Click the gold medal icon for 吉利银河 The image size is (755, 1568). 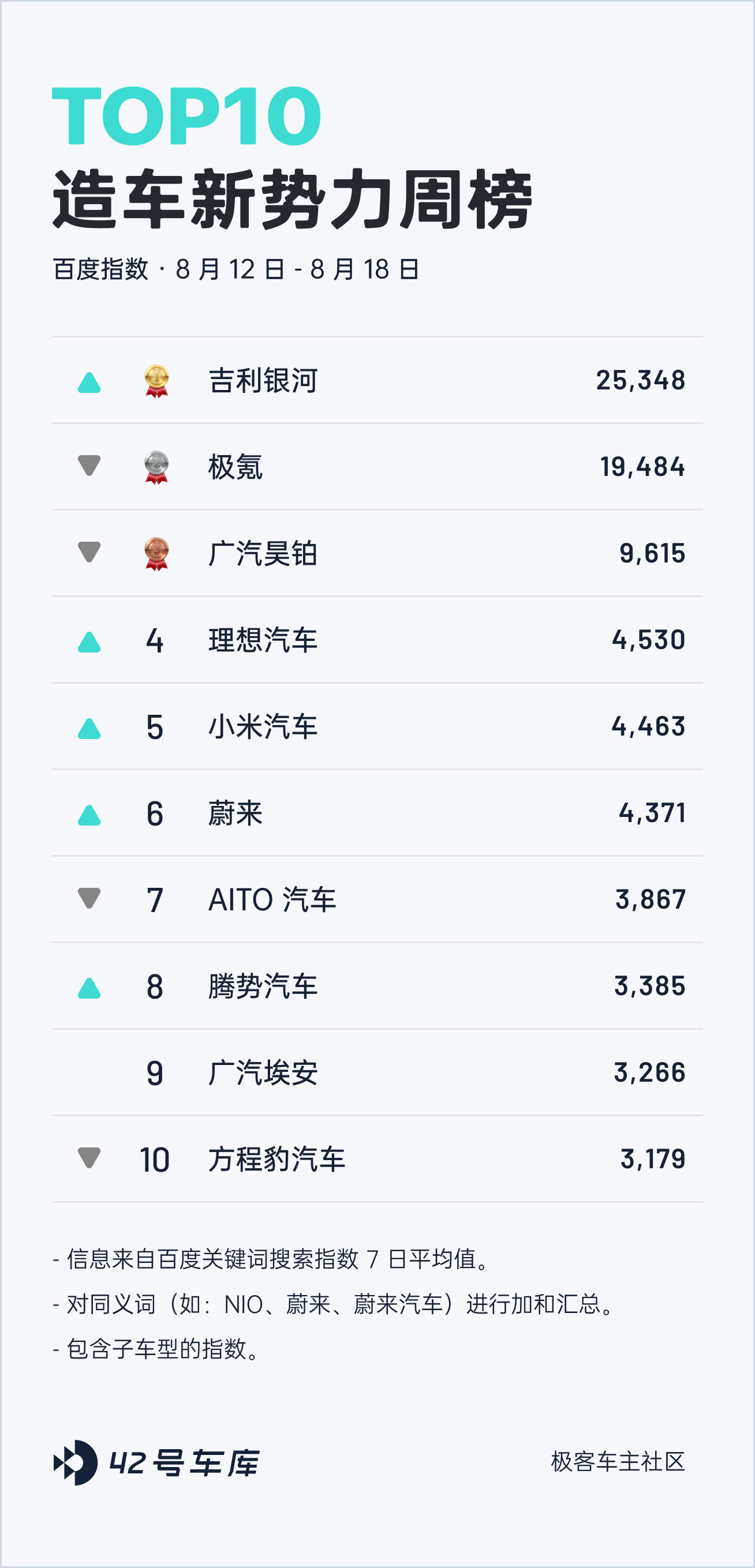coord(156,381)
